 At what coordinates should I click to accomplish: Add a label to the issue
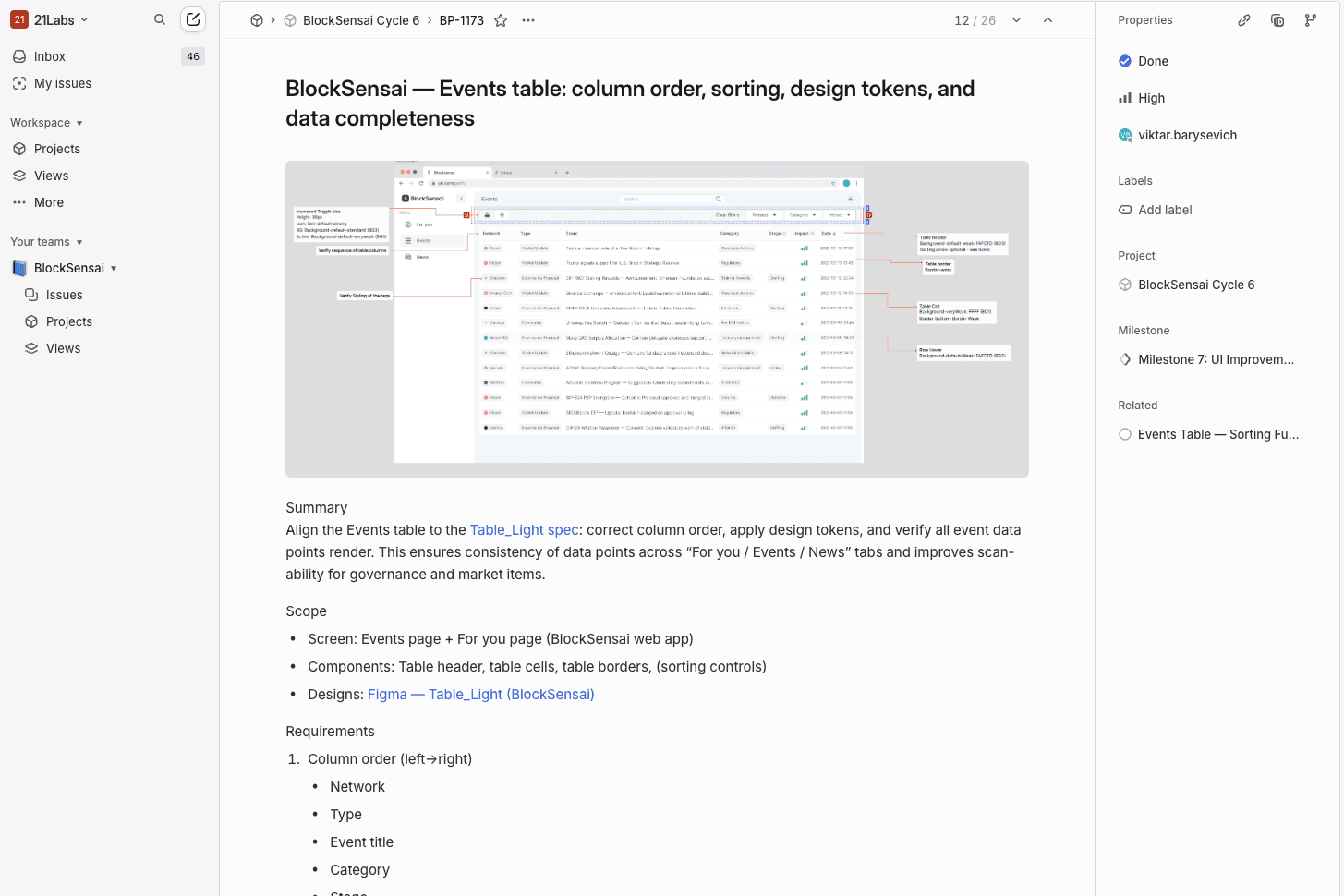click(1156, 210)
